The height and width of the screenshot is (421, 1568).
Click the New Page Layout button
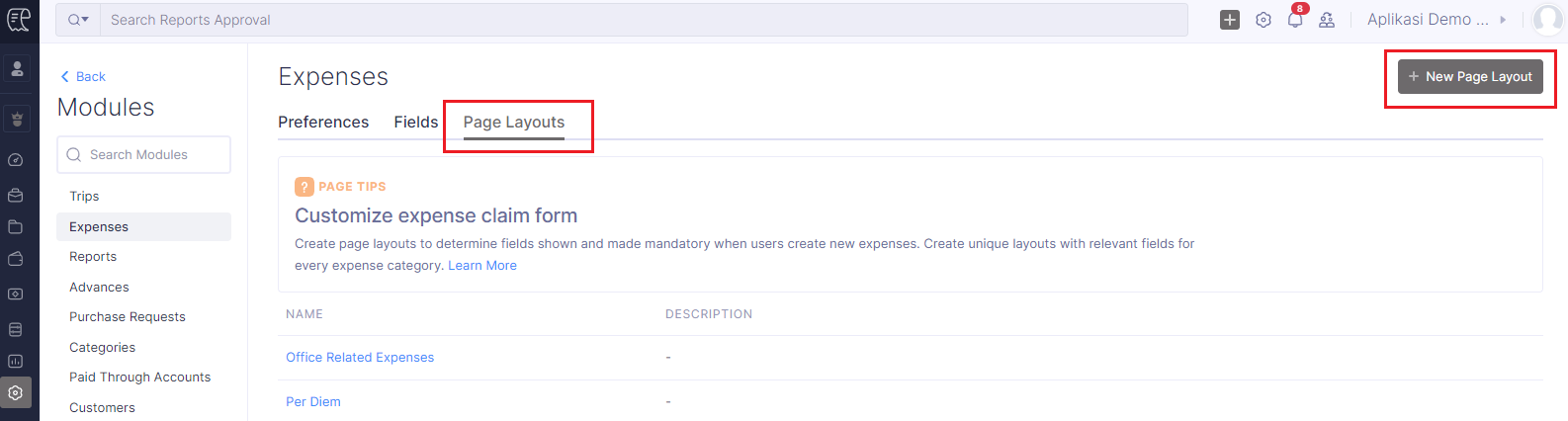pos(1470,76)
